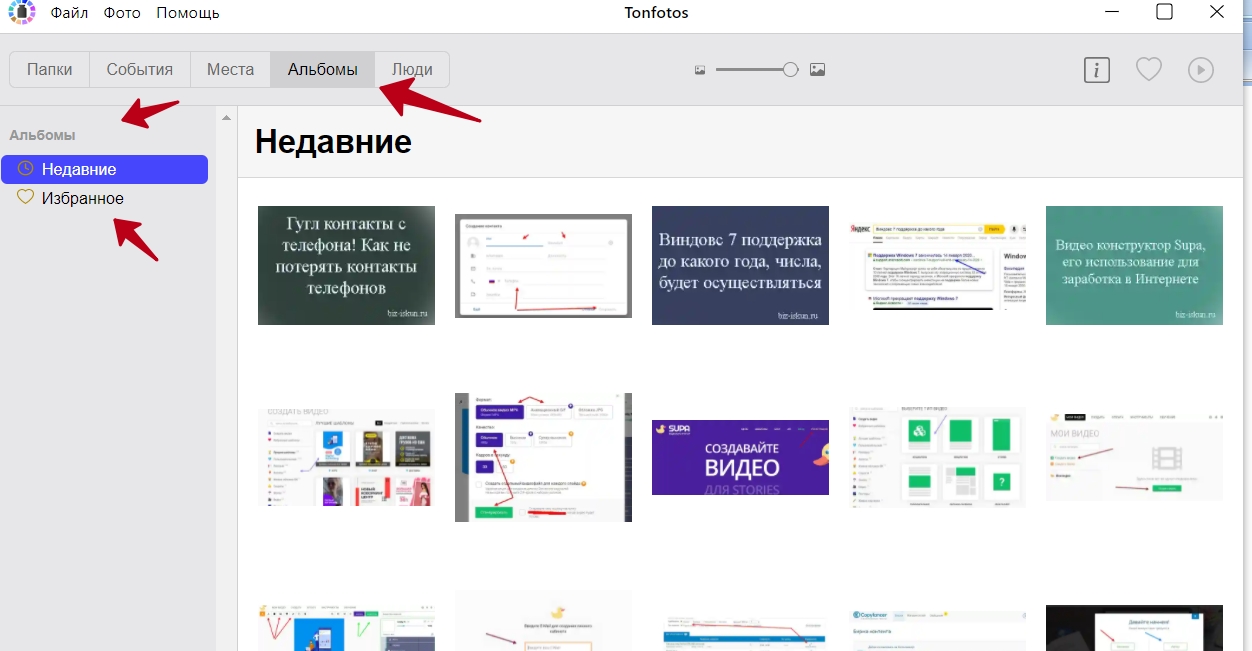Select the Альбомы tab
1252x651 pixels.
click(x=322, y=70)
